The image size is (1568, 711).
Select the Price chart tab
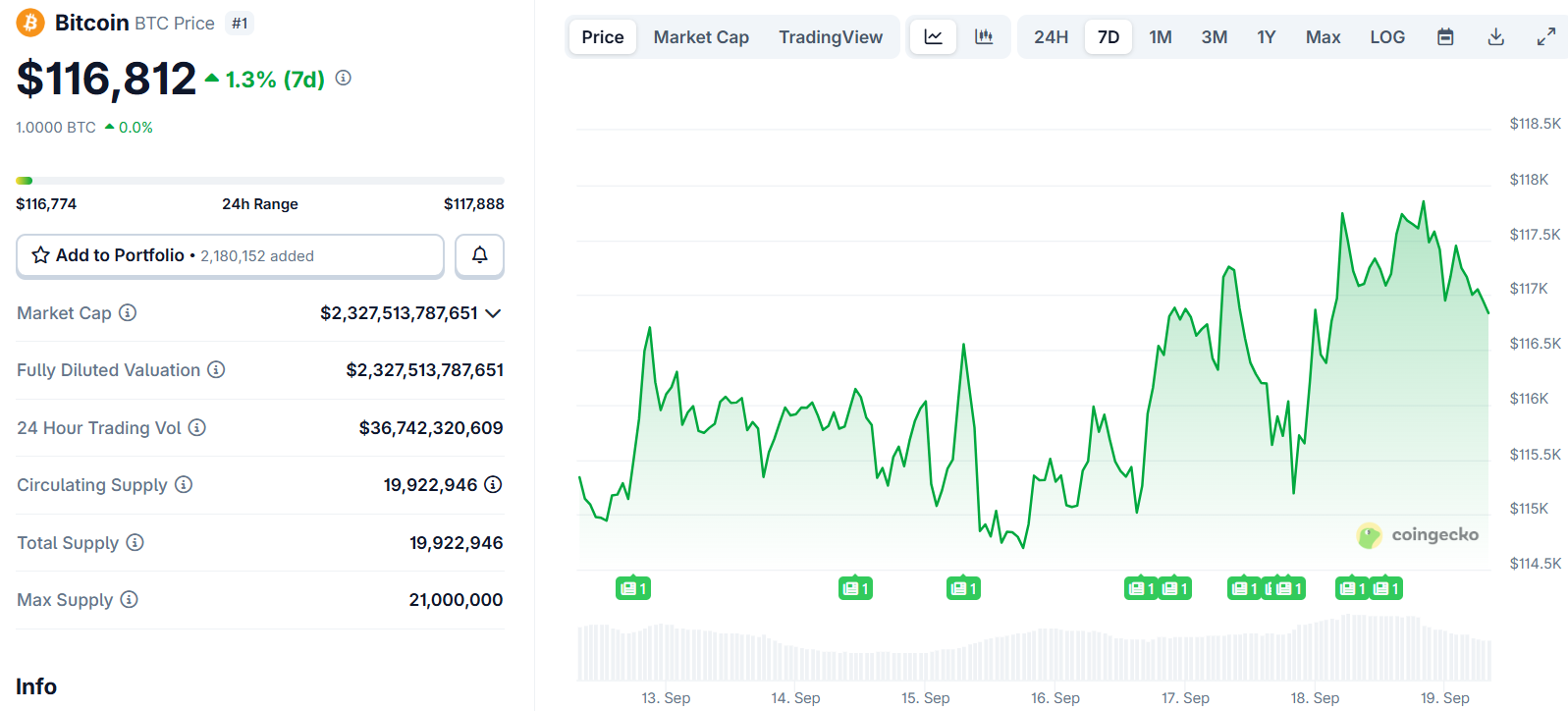[x=603, y=37]
